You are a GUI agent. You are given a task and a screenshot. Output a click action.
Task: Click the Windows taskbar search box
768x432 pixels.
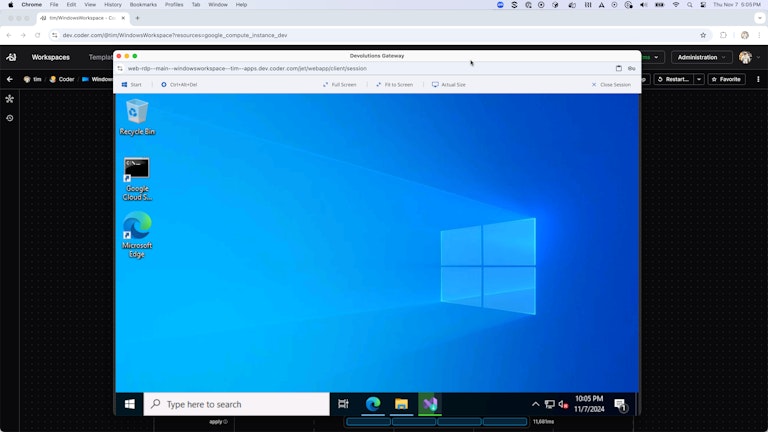(237, 404)
